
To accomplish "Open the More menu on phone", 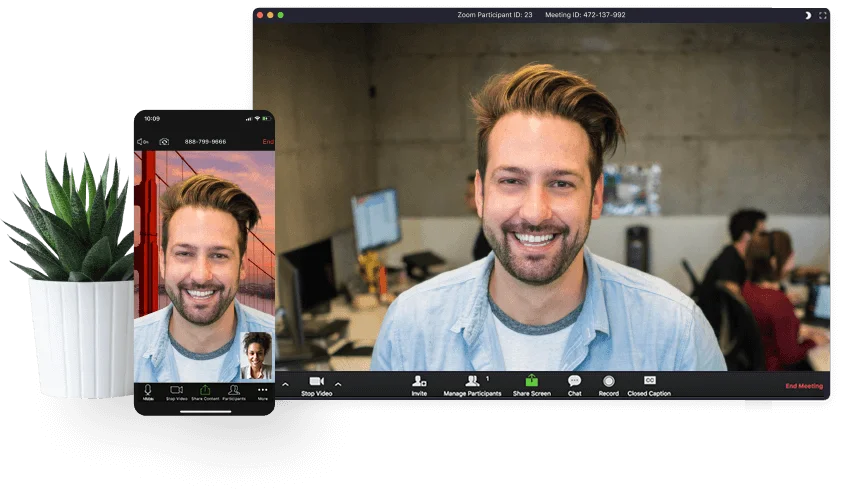I will click(262, 390).
